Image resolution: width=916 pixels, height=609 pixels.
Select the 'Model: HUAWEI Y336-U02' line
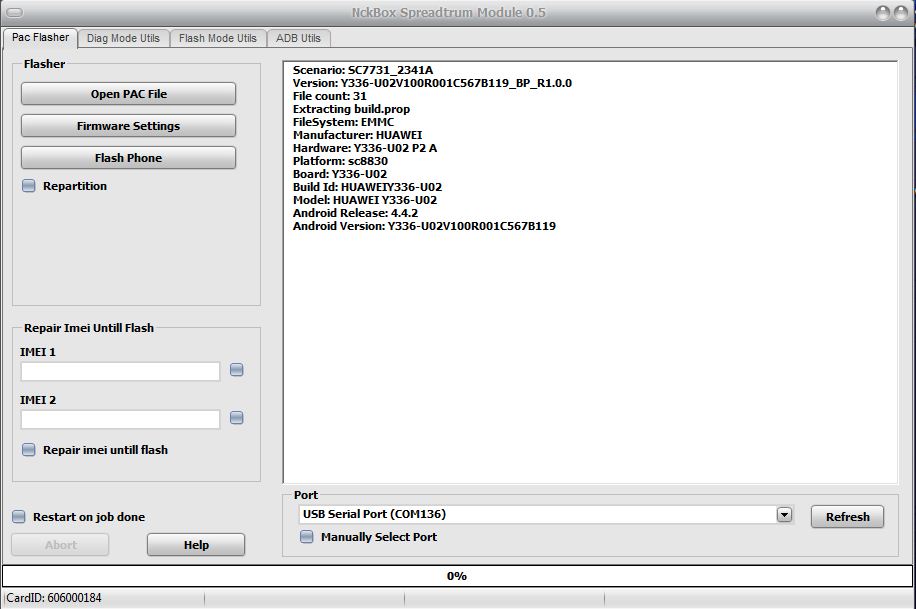coord(365,200)
